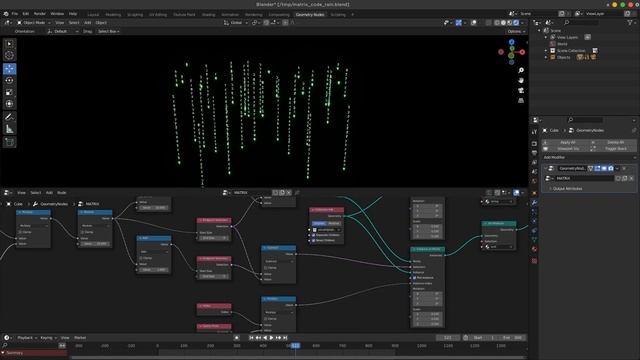Switch to wireframe viewport shading
The width and height of the screenshot is (640, 360).
click(x=497, y=22)
